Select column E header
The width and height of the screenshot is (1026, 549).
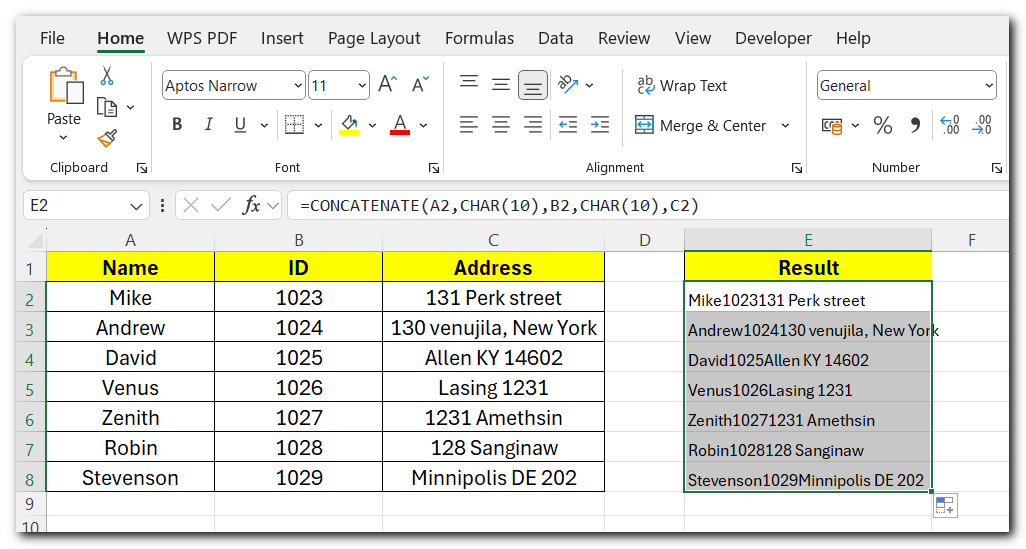click(x=808, y=240)
